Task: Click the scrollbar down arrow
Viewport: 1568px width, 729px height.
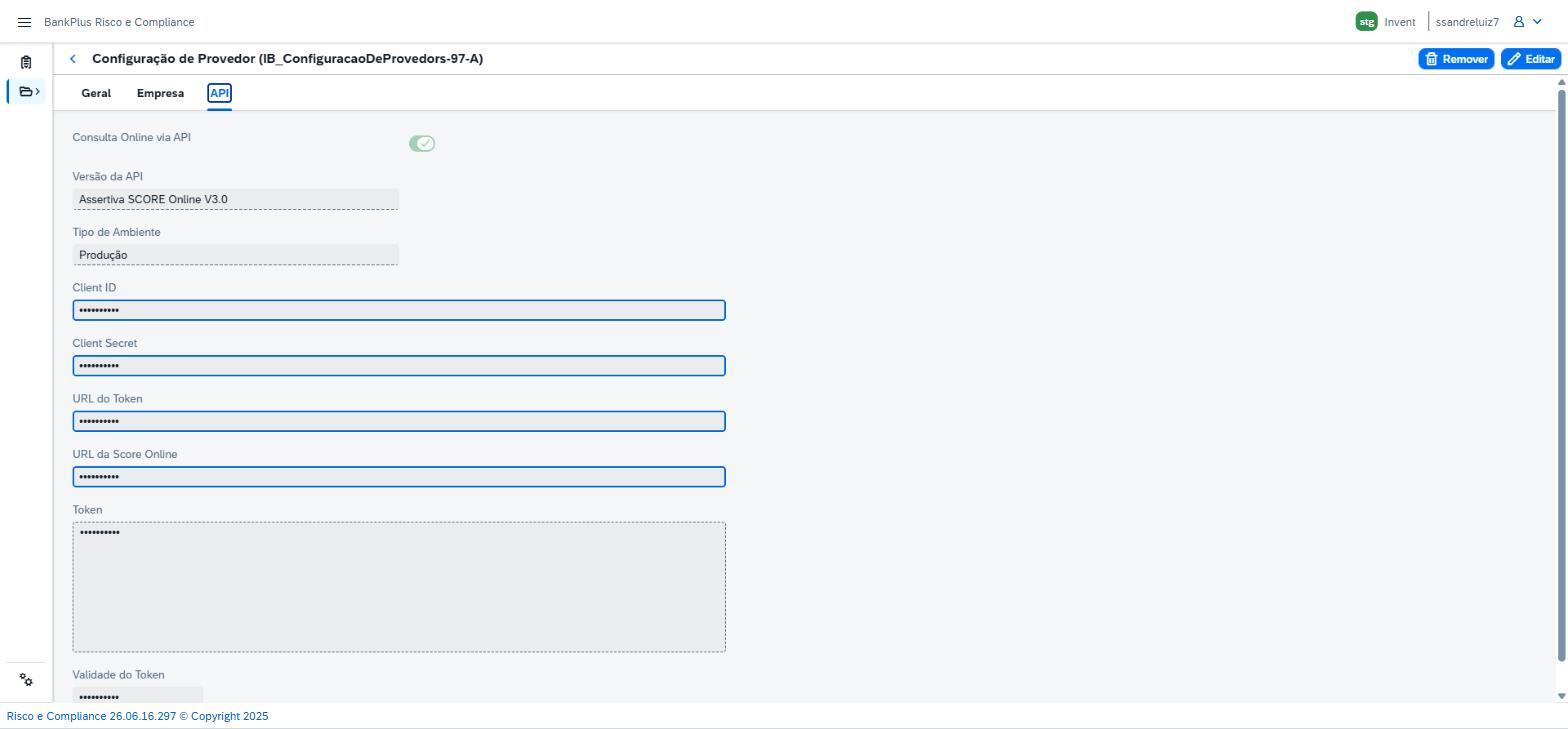Action: click(x=1562, y=696)
